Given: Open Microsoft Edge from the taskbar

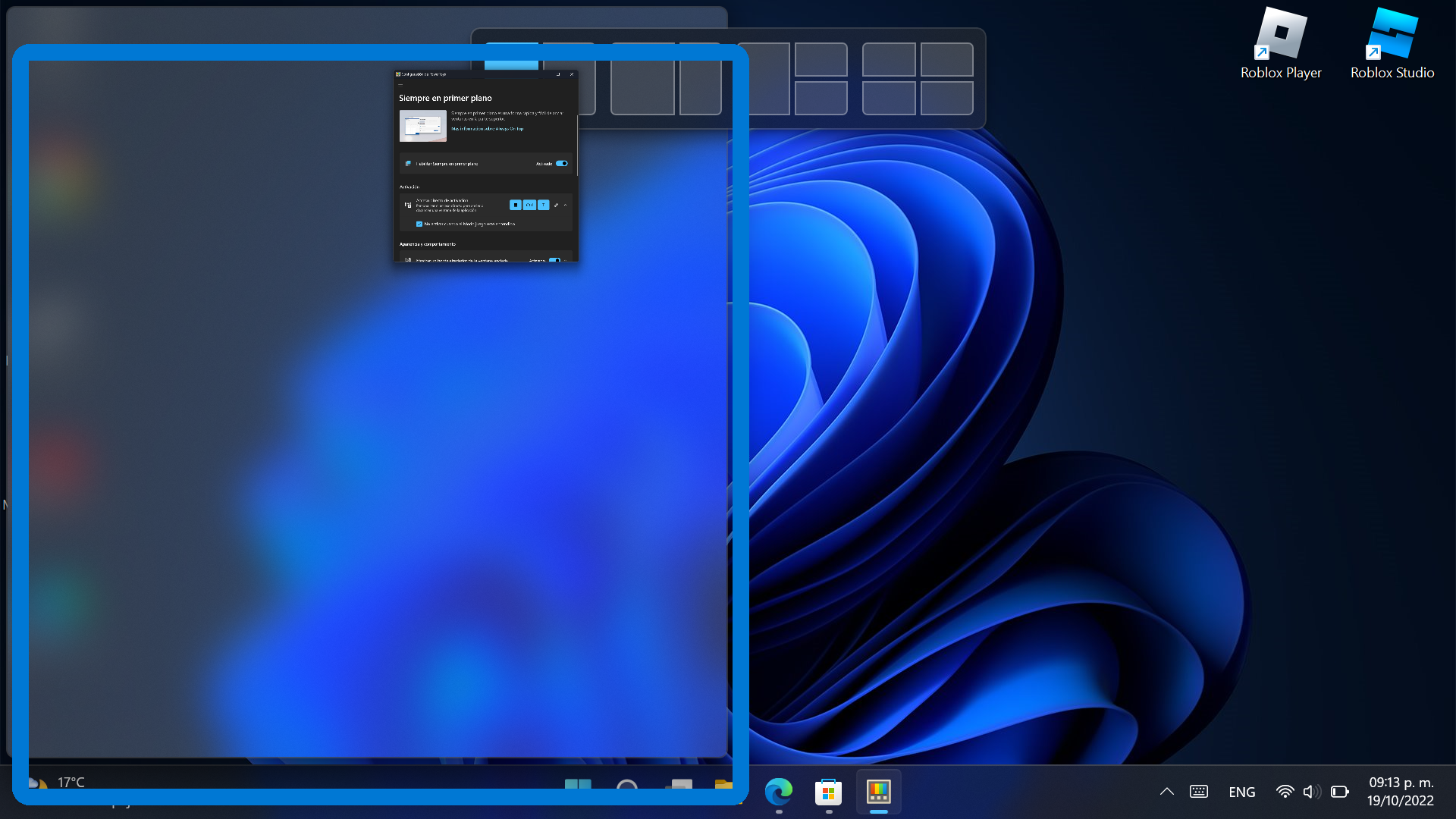Looking at the screenshot, I should (780, 792).
